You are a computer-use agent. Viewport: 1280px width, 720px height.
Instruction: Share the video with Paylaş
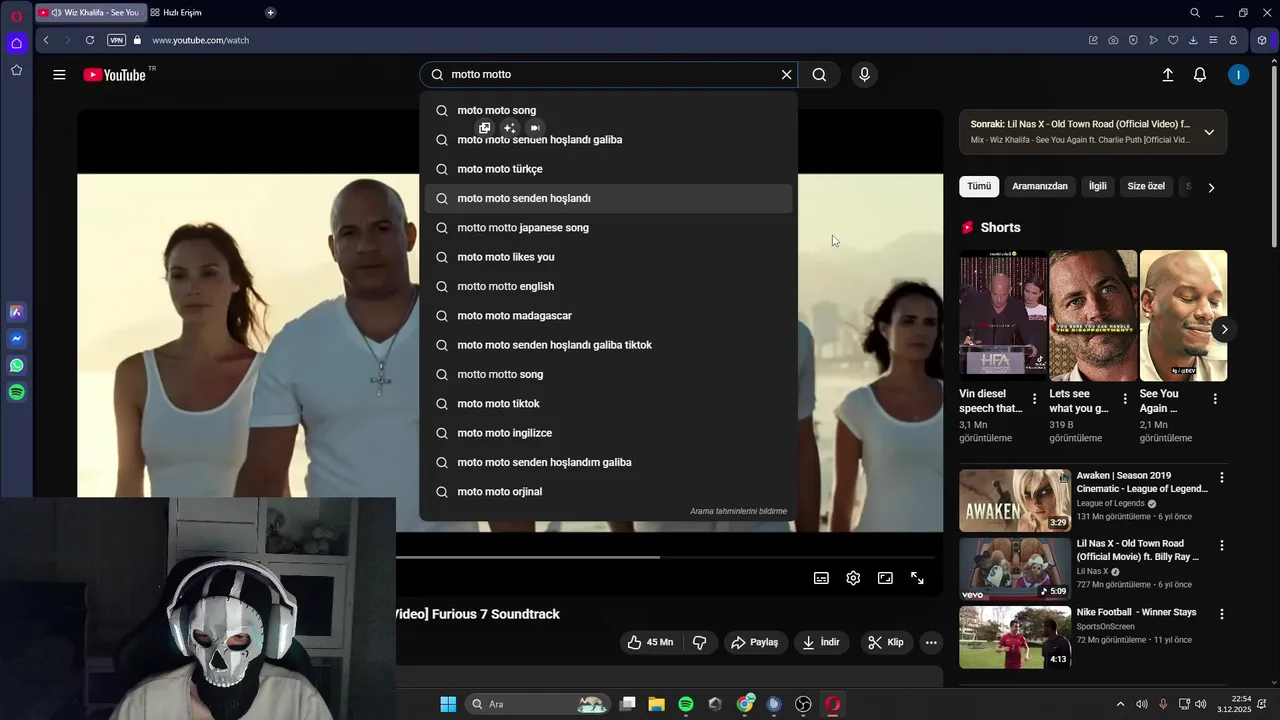coord(755,642)
